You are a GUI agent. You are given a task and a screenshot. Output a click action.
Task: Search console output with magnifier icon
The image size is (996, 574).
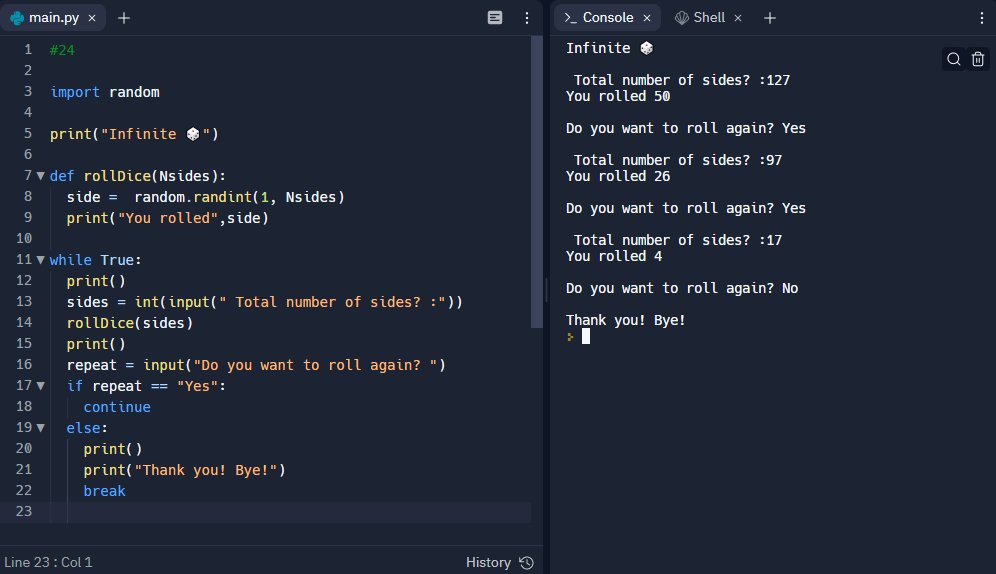(953, 59)
